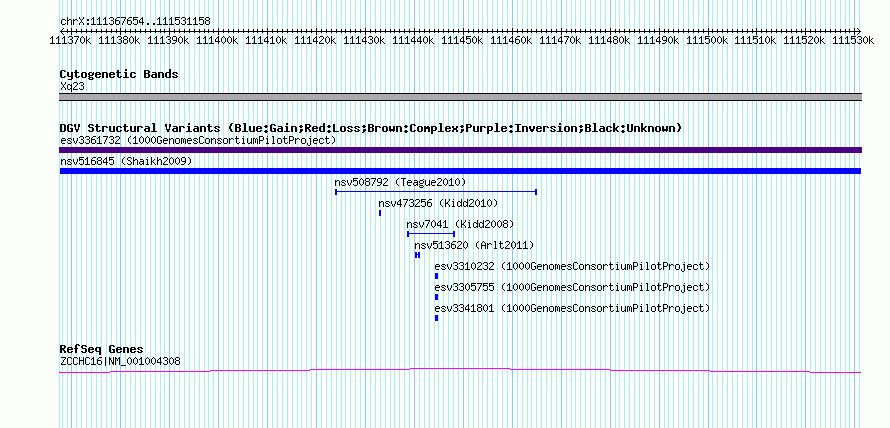Screen dimensions: 890x428
Task: Click the purple esv3361732 inversion bar
Action: (x=460, y=150)
